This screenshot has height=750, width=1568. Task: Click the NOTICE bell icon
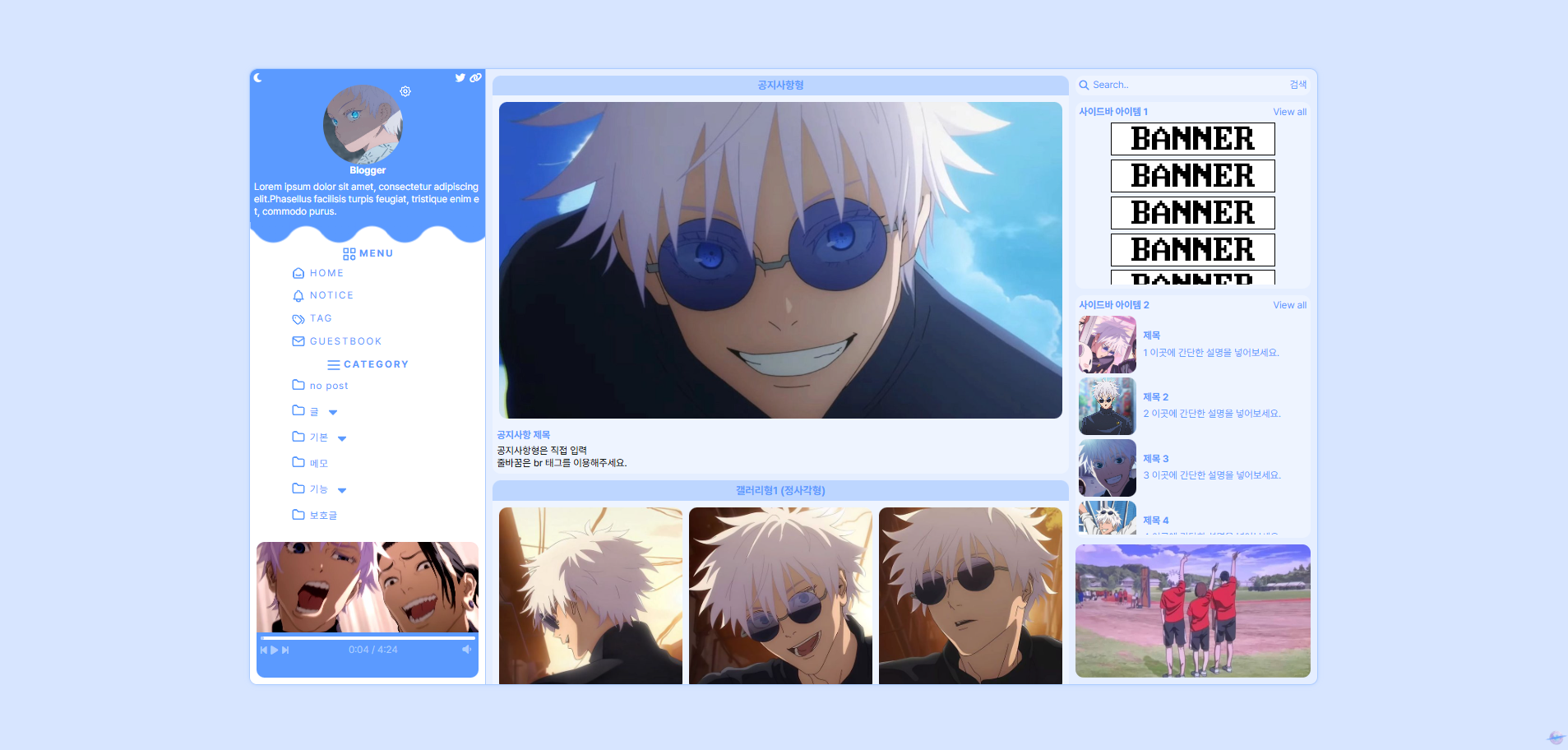[x=298, y=295]
